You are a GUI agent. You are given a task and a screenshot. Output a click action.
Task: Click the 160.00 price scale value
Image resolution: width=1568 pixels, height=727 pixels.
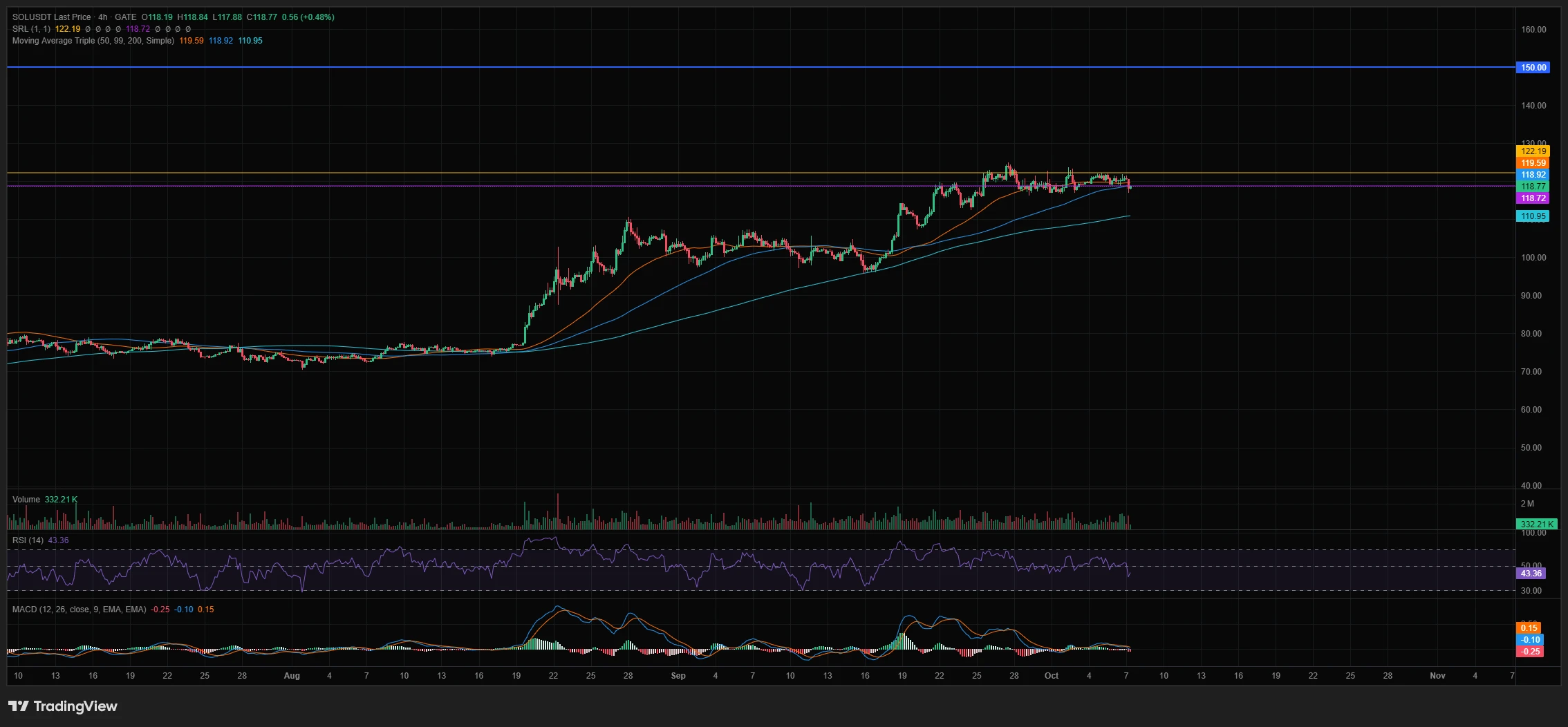(x=1533, y=30)
